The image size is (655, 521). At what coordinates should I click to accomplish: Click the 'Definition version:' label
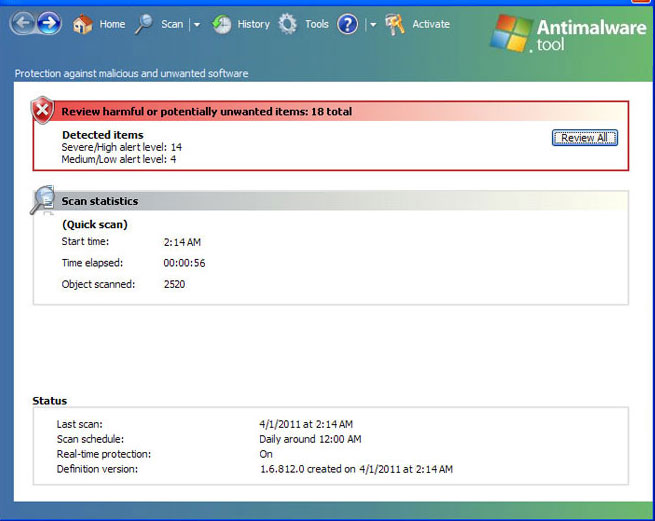click(97, 469)
